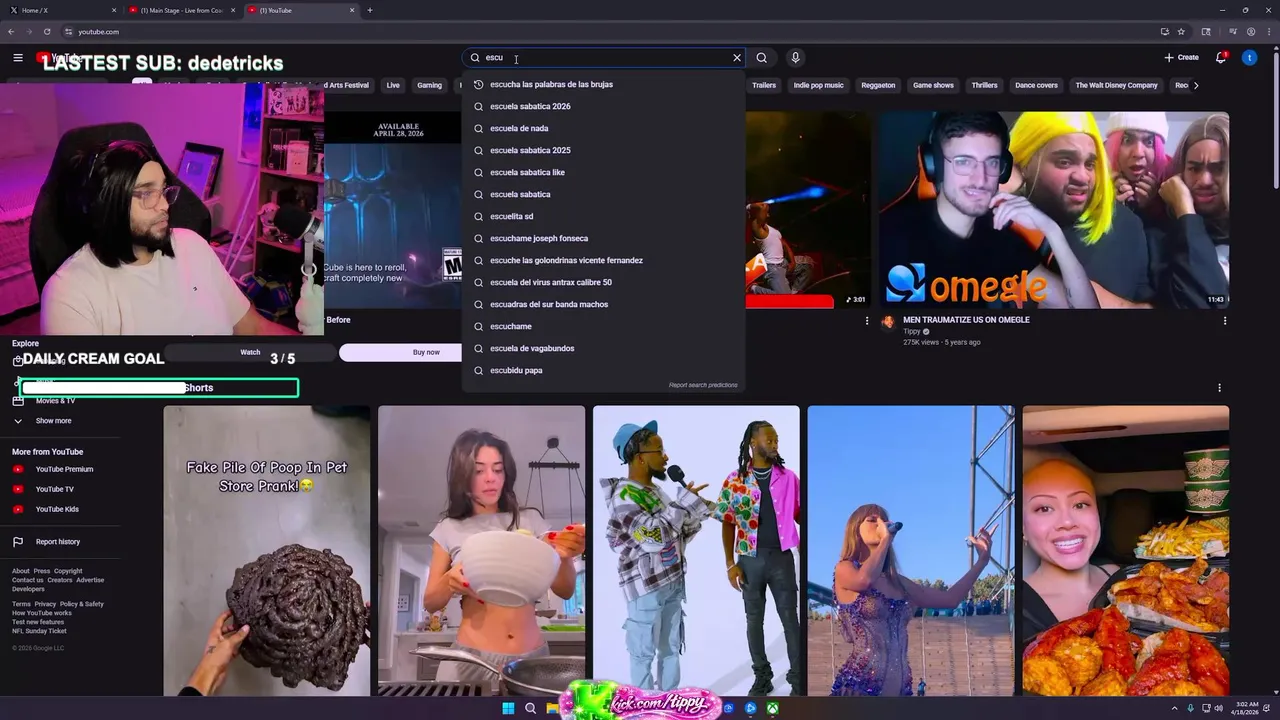Open the notifications bell
The height and width of the screenshot is (720, 1280).
point(1221,58)
